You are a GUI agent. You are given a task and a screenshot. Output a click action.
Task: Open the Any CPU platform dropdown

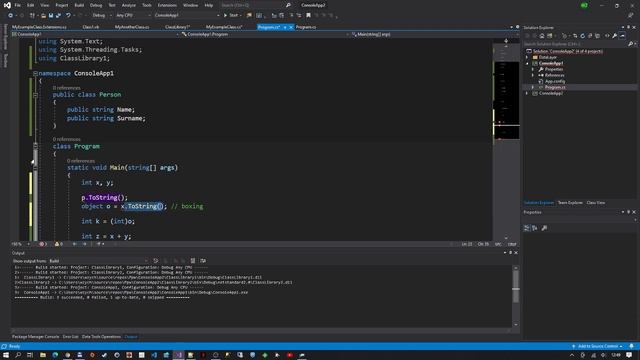pyautogui.click(x=133, y=15)
